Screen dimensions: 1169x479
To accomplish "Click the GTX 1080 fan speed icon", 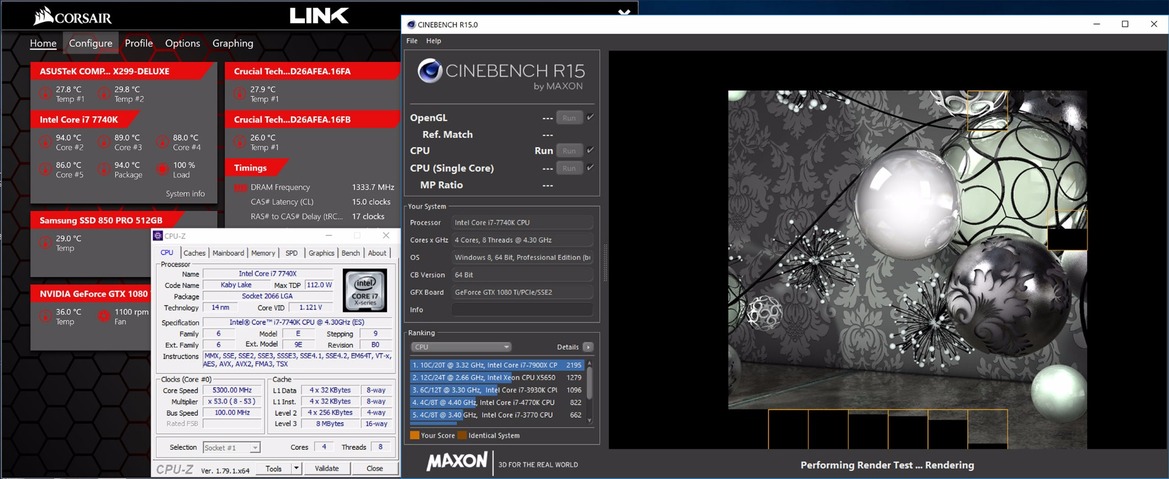I will [x=104, y=316].
